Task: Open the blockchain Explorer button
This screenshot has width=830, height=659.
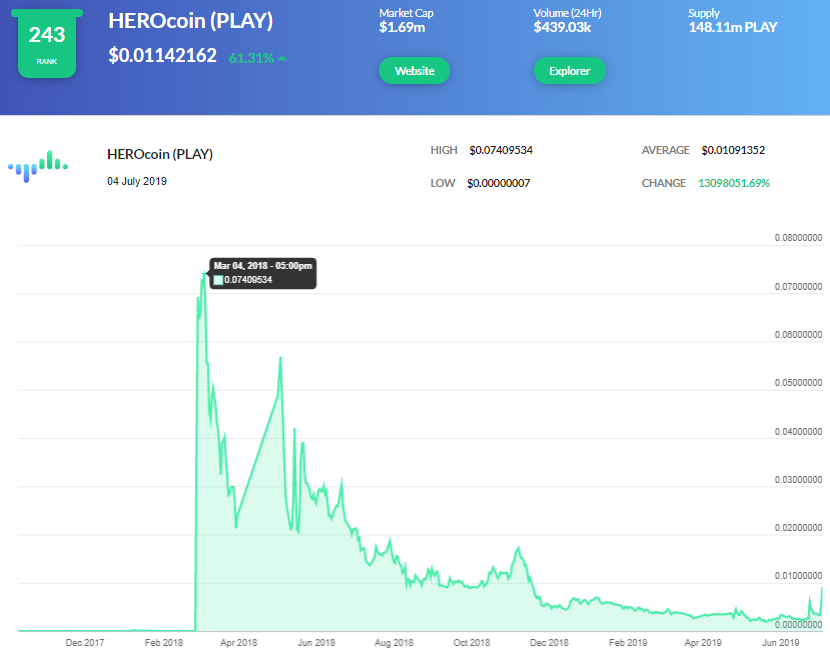Action: (570, 71)
